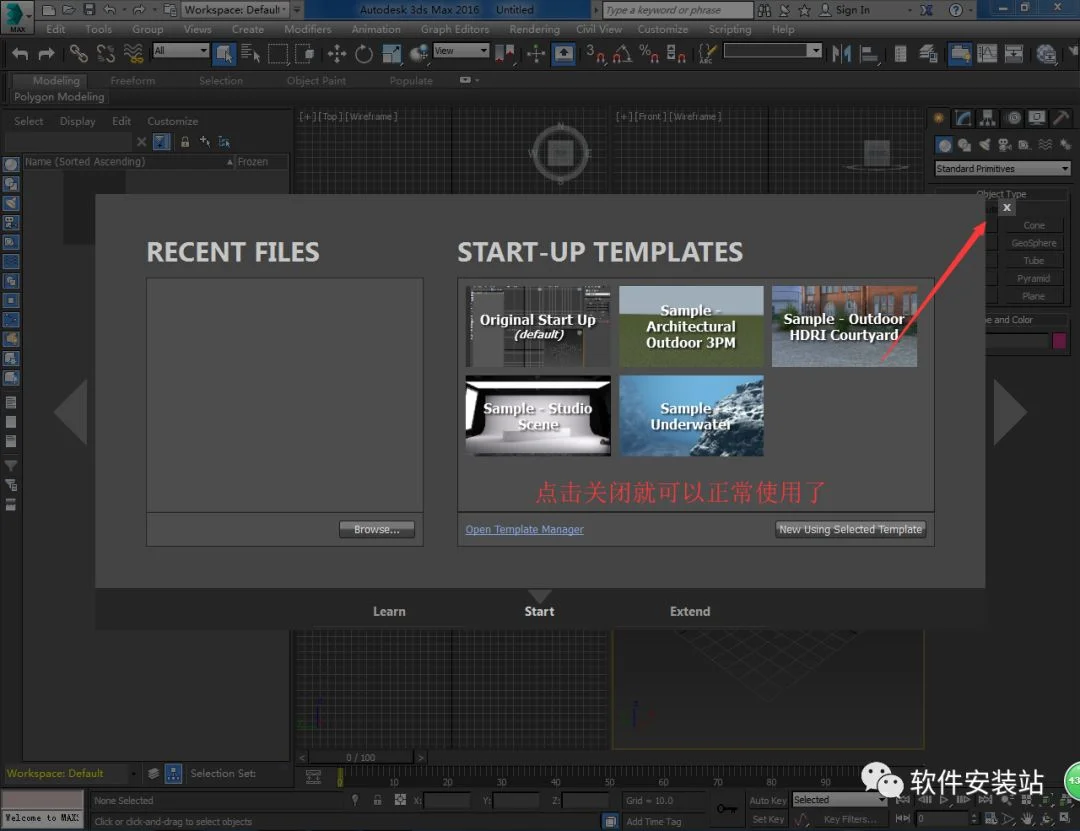
Task: Show the Cameras creation category
Action: pos(1005,145)
